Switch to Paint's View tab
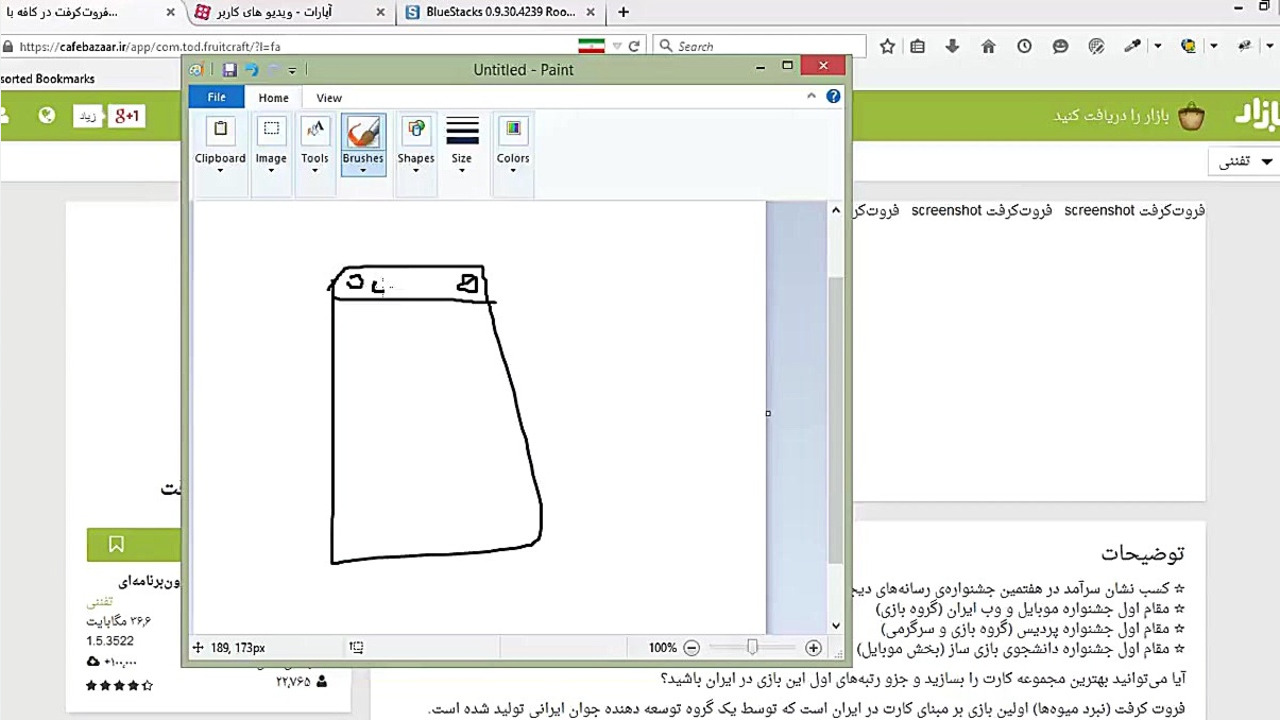The height and width of the screenshot is (720, 1280). click(328, 97)
